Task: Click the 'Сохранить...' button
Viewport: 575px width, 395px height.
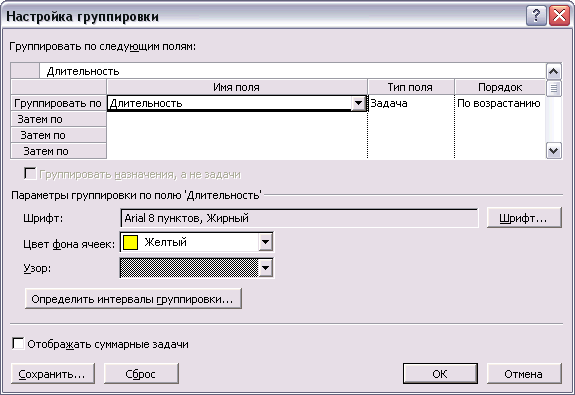Action: pyautogui.click(x=53, y=374)
